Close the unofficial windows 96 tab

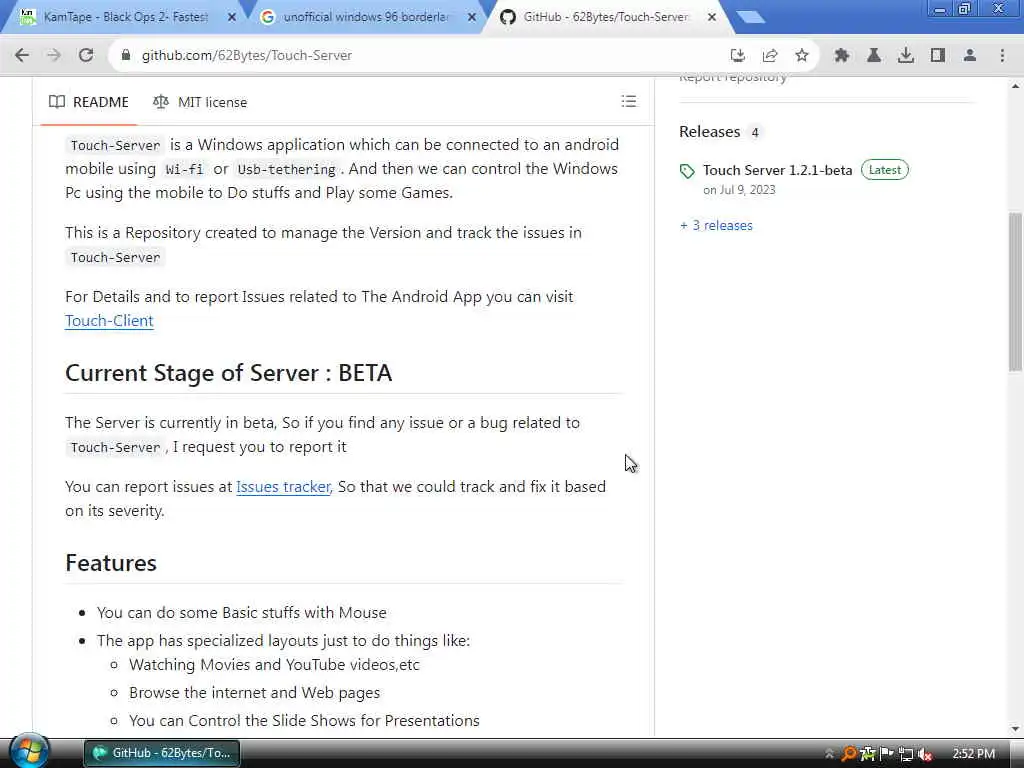click(x=472, y=18)
